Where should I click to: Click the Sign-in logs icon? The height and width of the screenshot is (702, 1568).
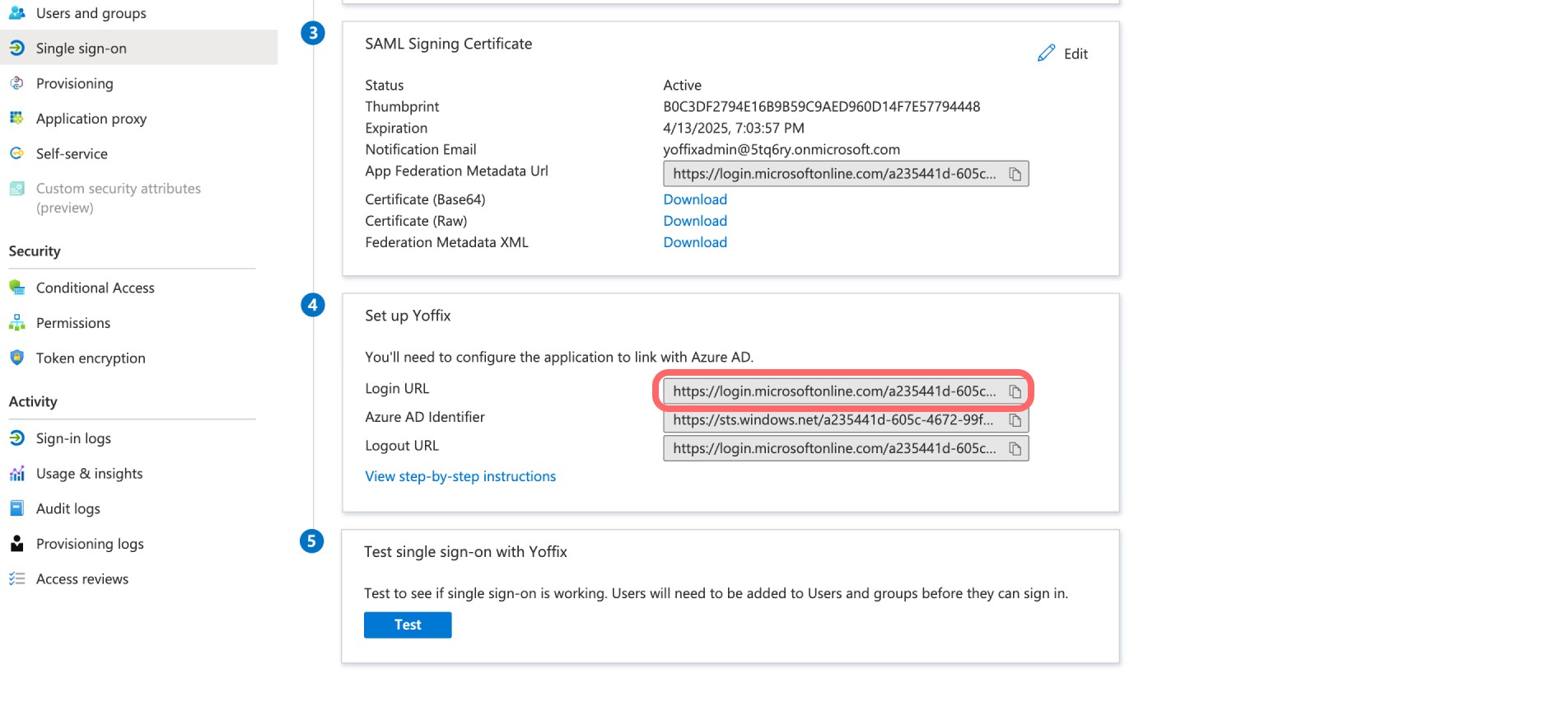click(16, 438)
